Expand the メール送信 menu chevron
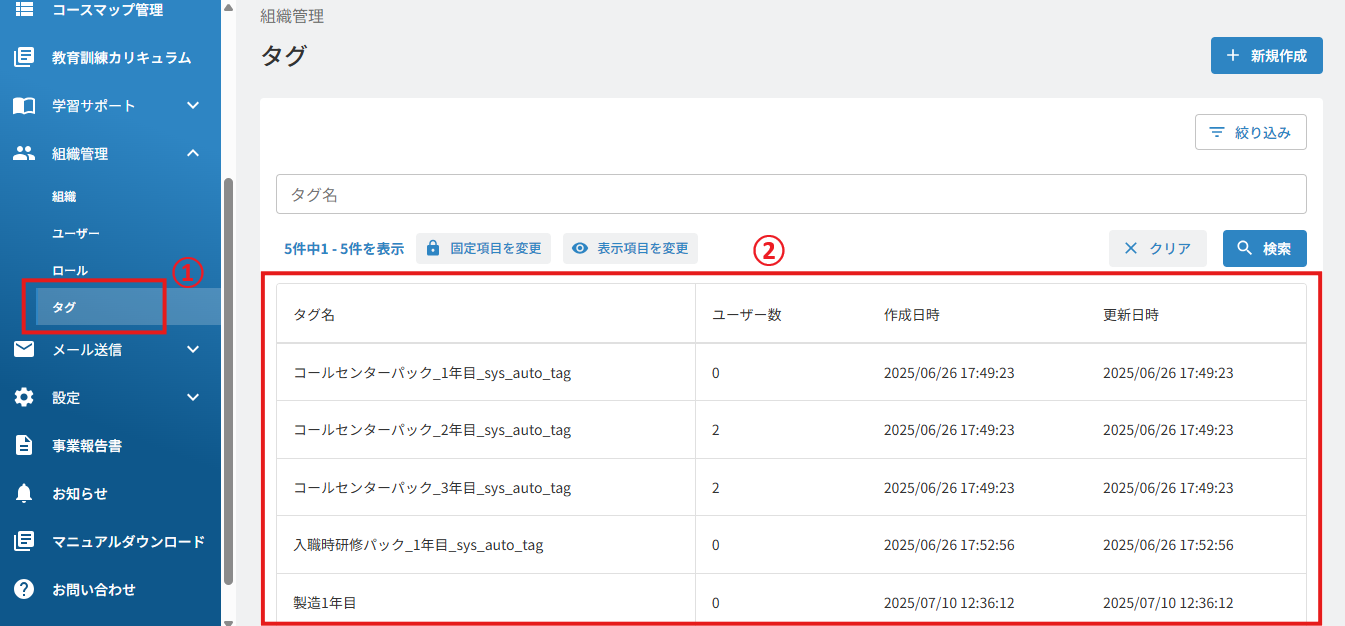 [194, 350]
